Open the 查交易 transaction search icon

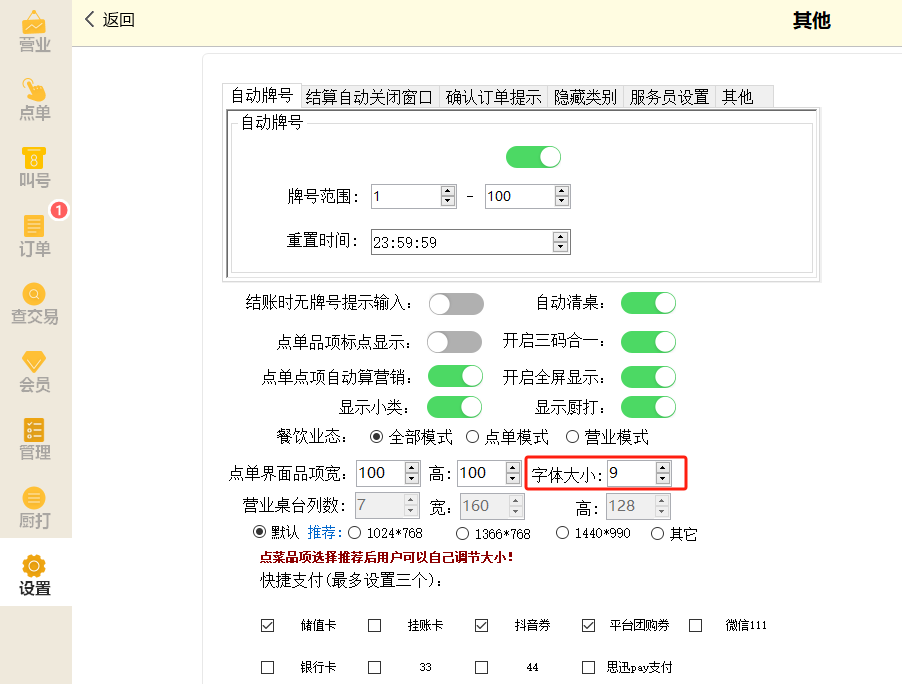(35, 304)
